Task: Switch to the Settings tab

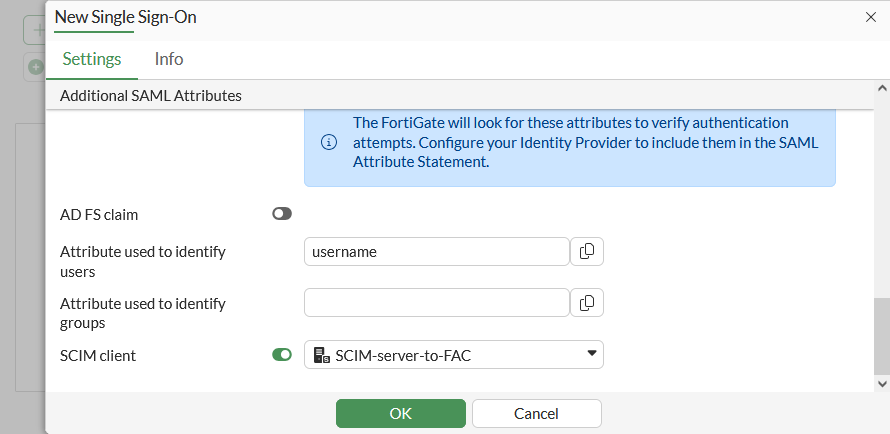Action: (x=92, y=59)
